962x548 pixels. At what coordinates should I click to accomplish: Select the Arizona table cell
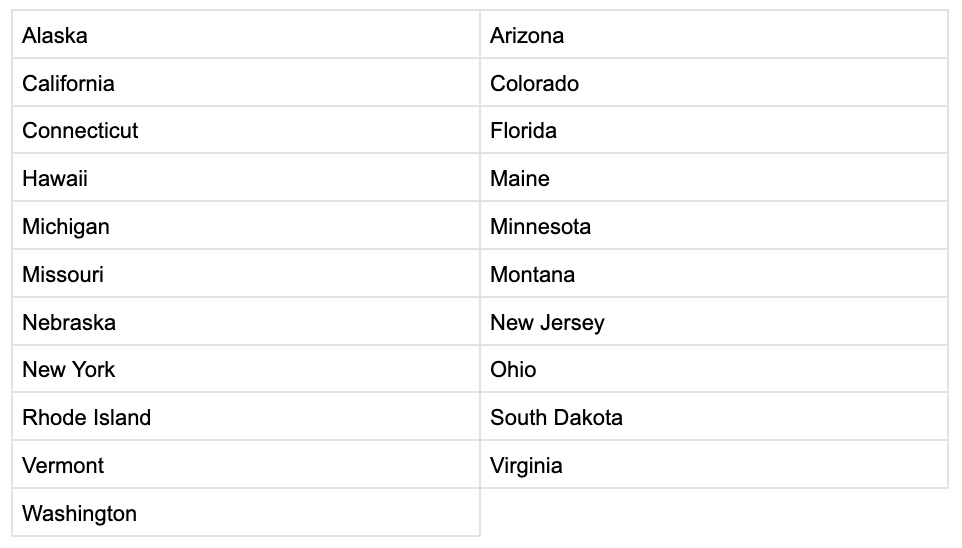pos(527,36)
